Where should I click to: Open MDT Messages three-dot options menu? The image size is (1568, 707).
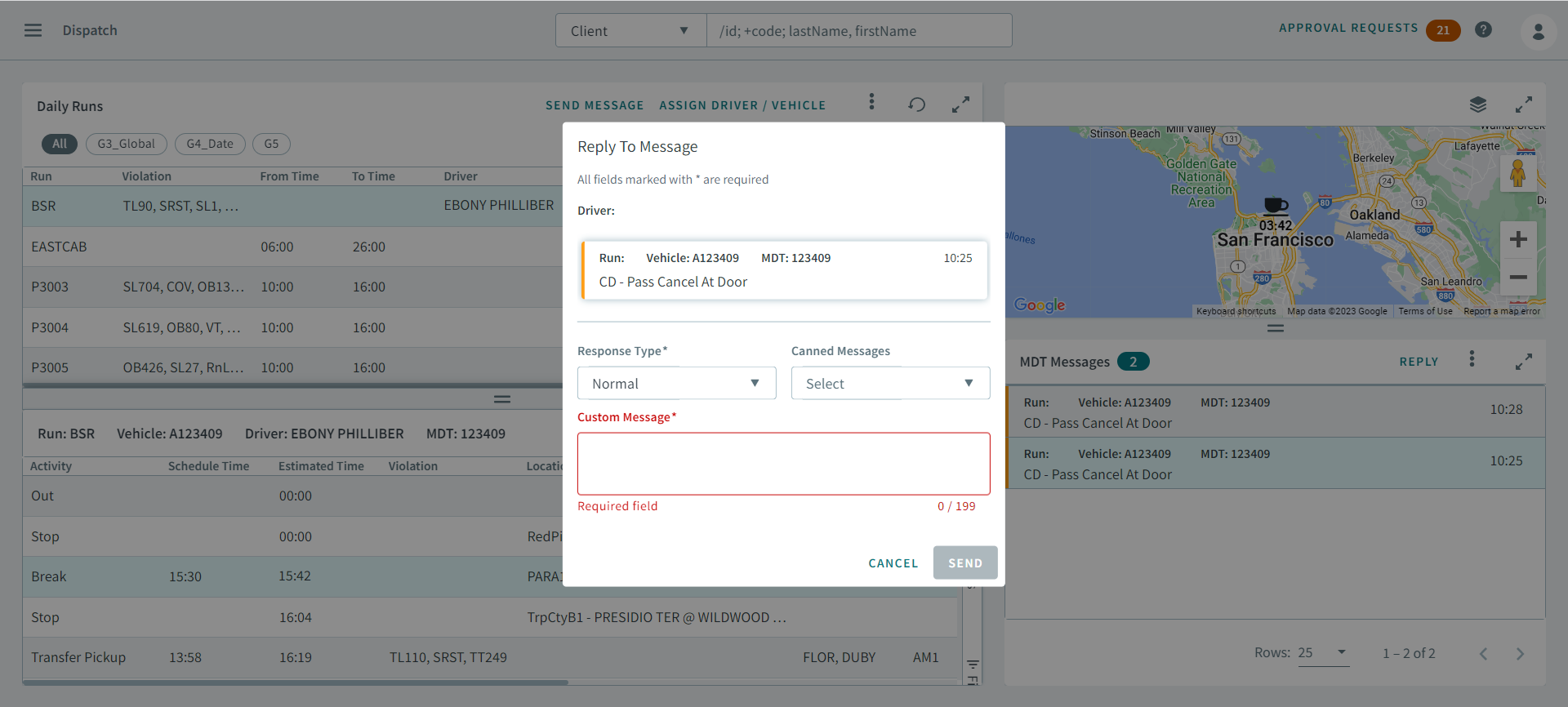tap(1472, 358)
